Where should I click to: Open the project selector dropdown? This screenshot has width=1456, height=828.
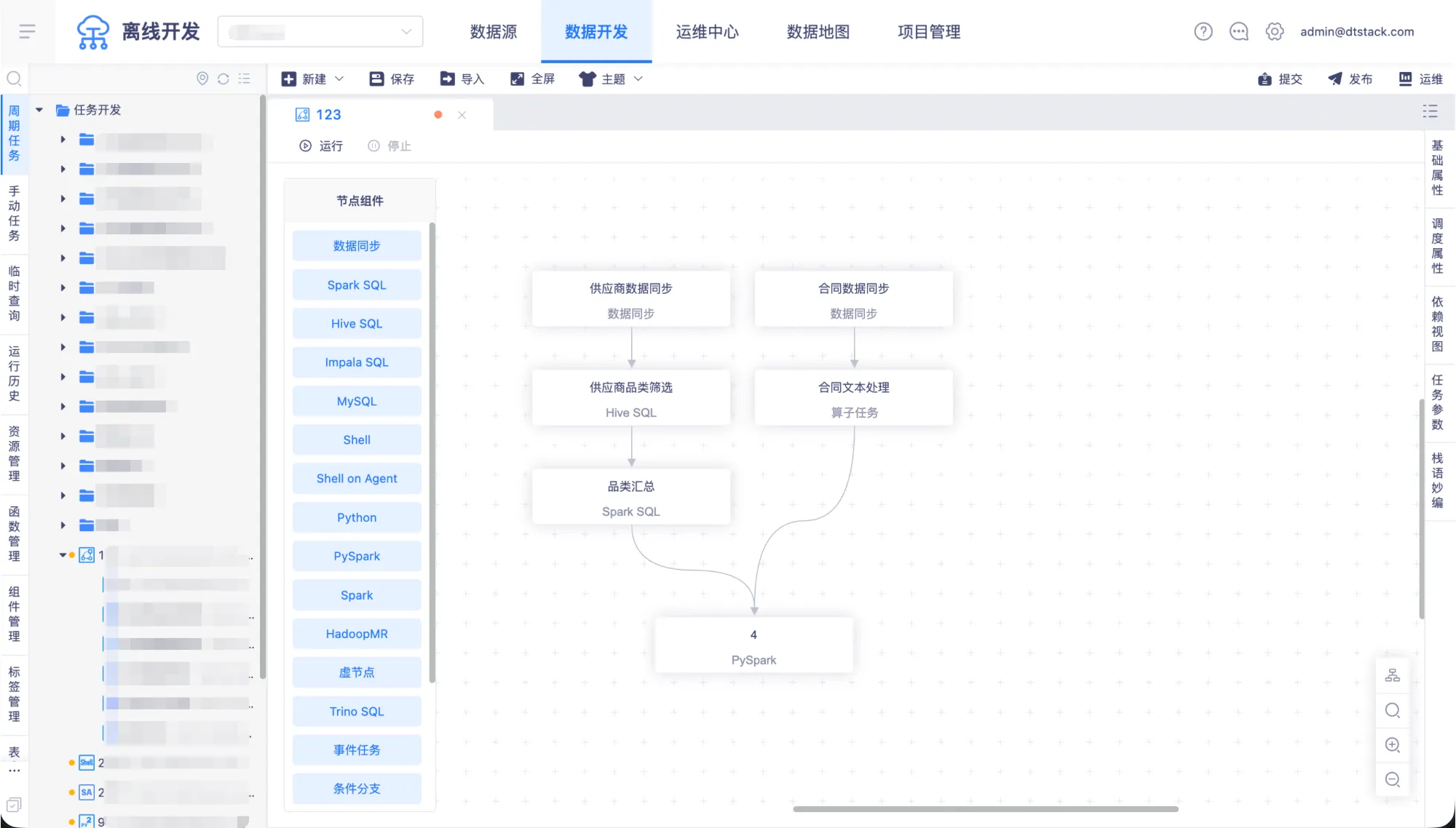tap(320, 31)
